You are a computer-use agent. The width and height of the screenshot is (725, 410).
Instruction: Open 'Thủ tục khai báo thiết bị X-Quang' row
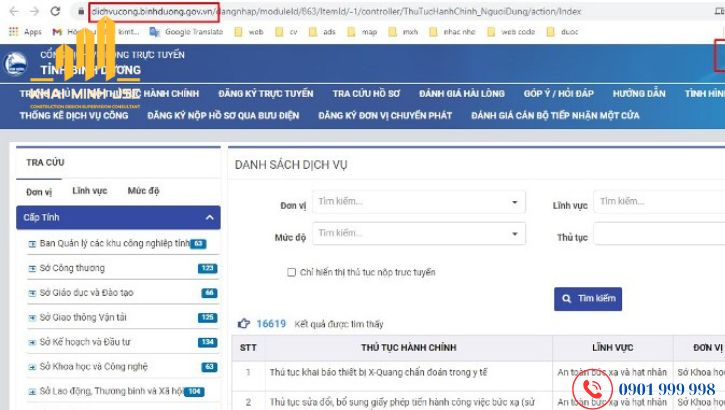point(379,373)
